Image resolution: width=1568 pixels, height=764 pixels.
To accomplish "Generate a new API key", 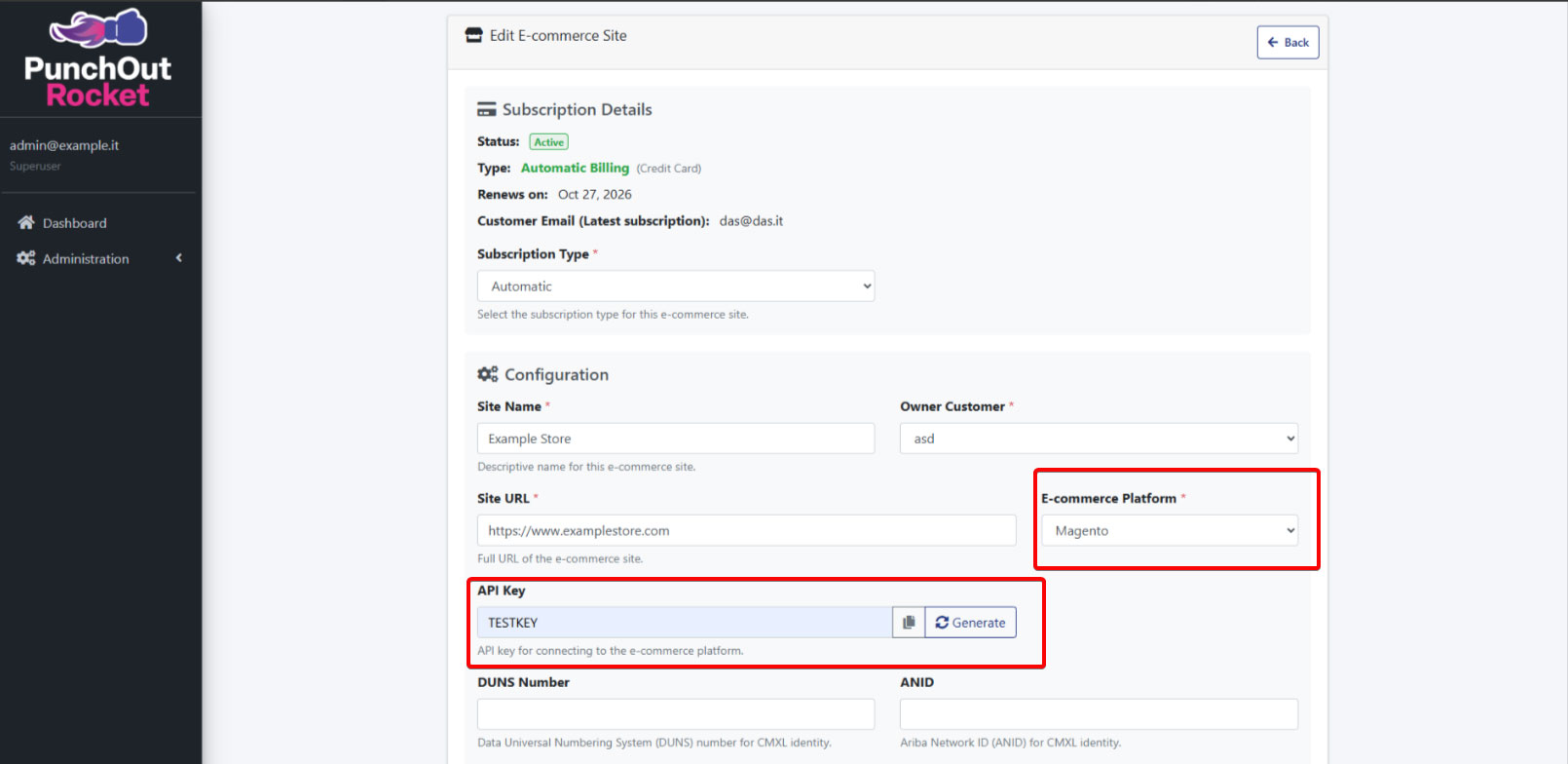I will pyautogui.click(x=970, y=623).
